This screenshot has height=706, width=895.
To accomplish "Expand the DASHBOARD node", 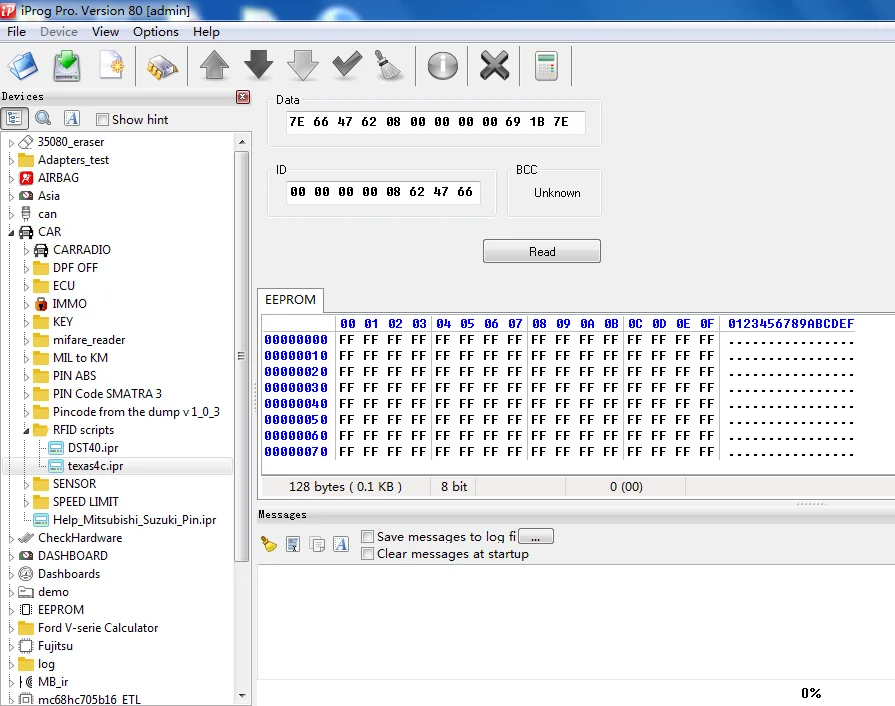I will (11, 556).
